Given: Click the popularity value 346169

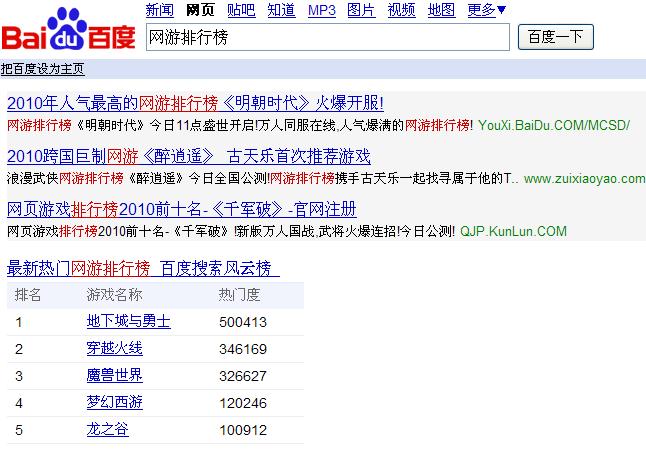Looking at the screenshot, I should [x=243, y=349].
